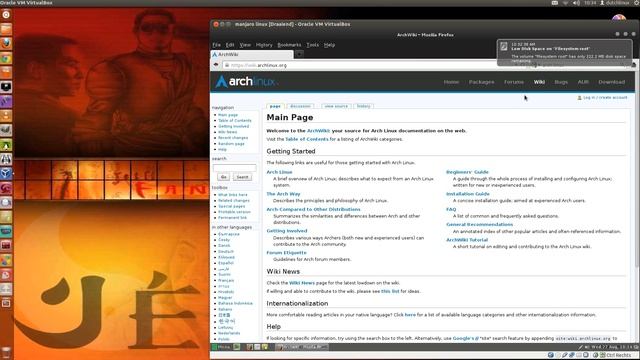Screen dimensions: 640x360
Task: Go to Home in Arch navbar
Action: 451,82
